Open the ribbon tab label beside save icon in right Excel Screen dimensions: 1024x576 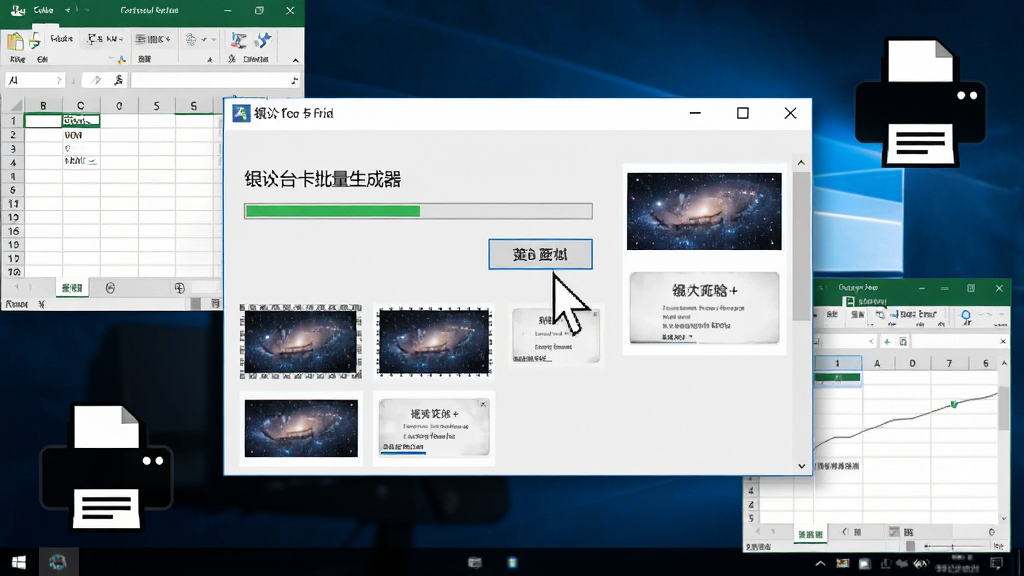point(872,302)
